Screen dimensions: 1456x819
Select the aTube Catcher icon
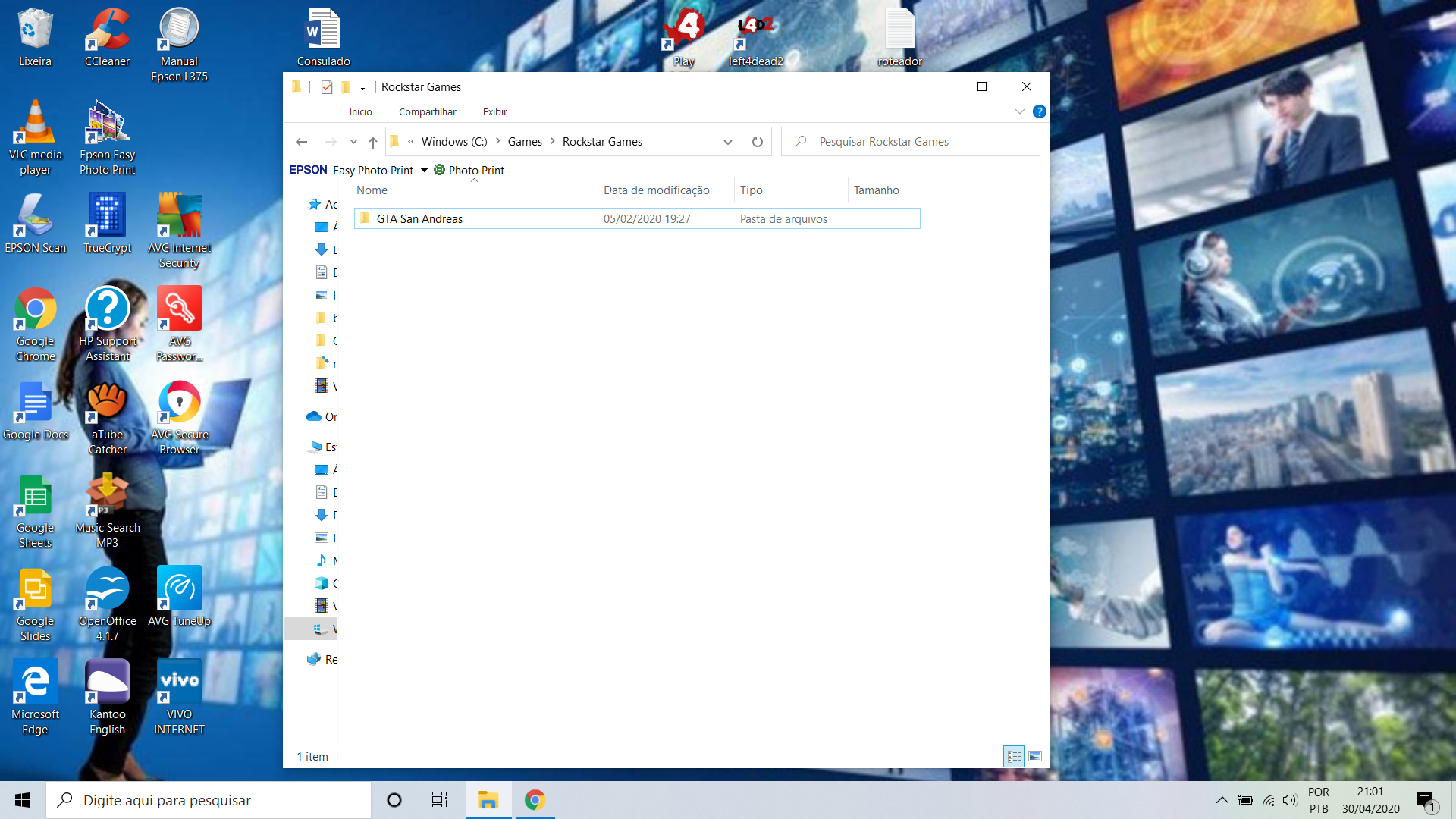pyautogui.click(x=107, y=418)
